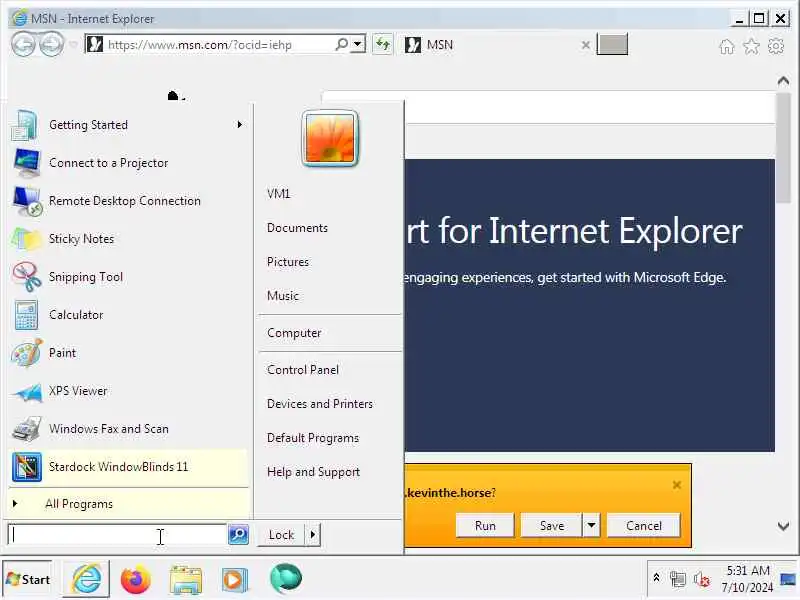Launch the Snipping Tool
The image size is (800, 600).
[x=128, y=277]
